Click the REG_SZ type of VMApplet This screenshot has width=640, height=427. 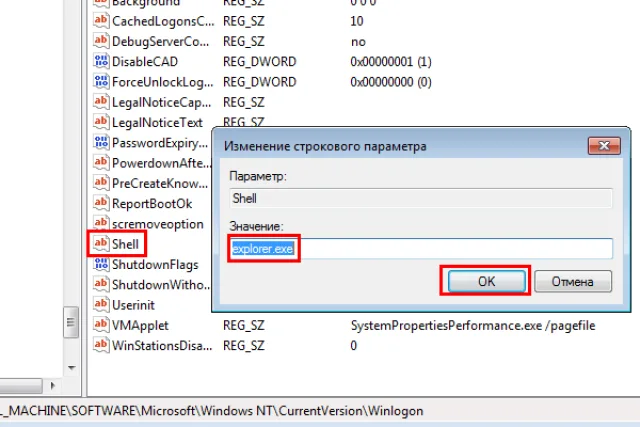pyautogui.click(x=244, y=326)
